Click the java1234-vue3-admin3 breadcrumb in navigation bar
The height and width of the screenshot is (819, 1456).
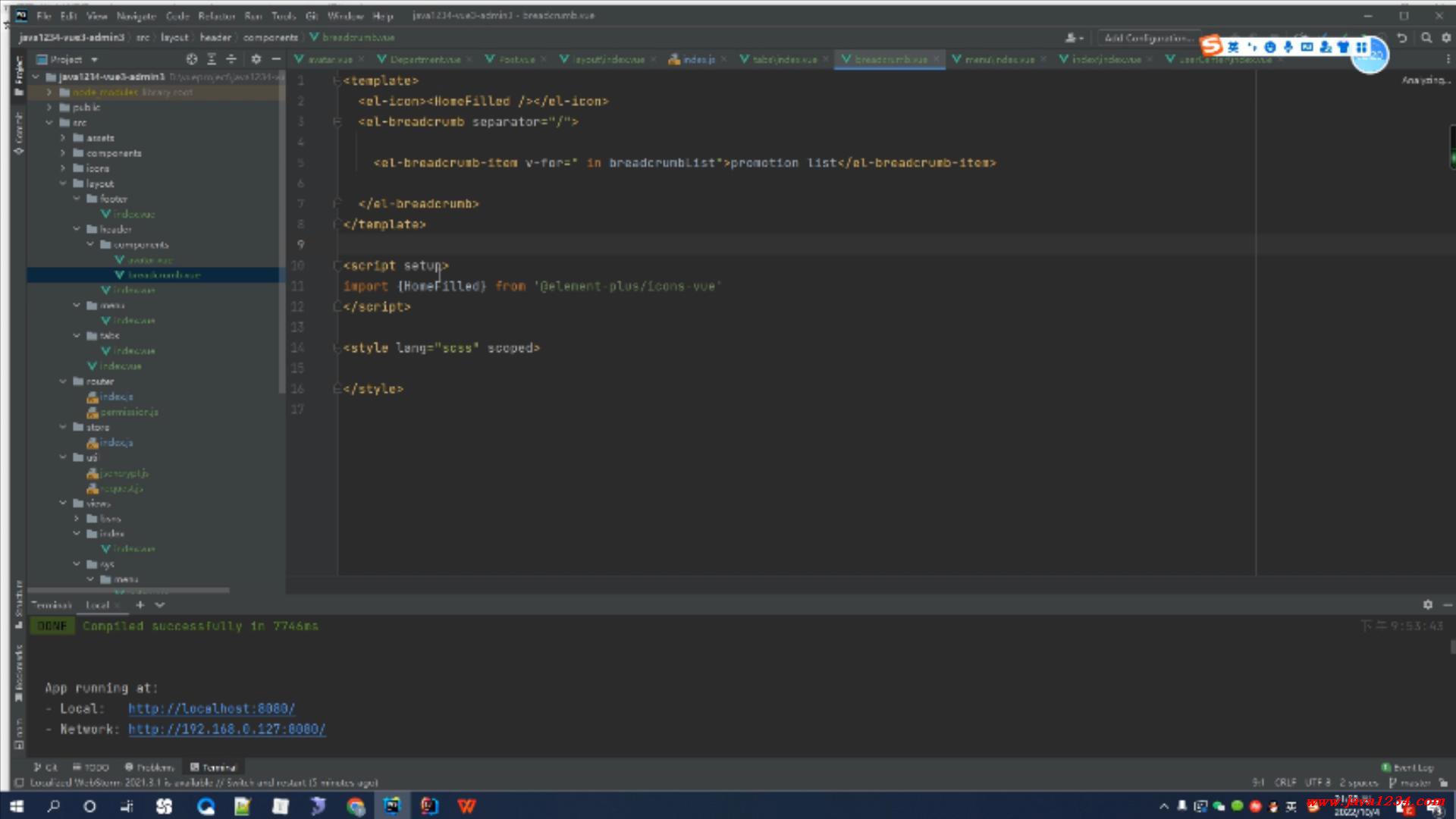coord(71,37)
